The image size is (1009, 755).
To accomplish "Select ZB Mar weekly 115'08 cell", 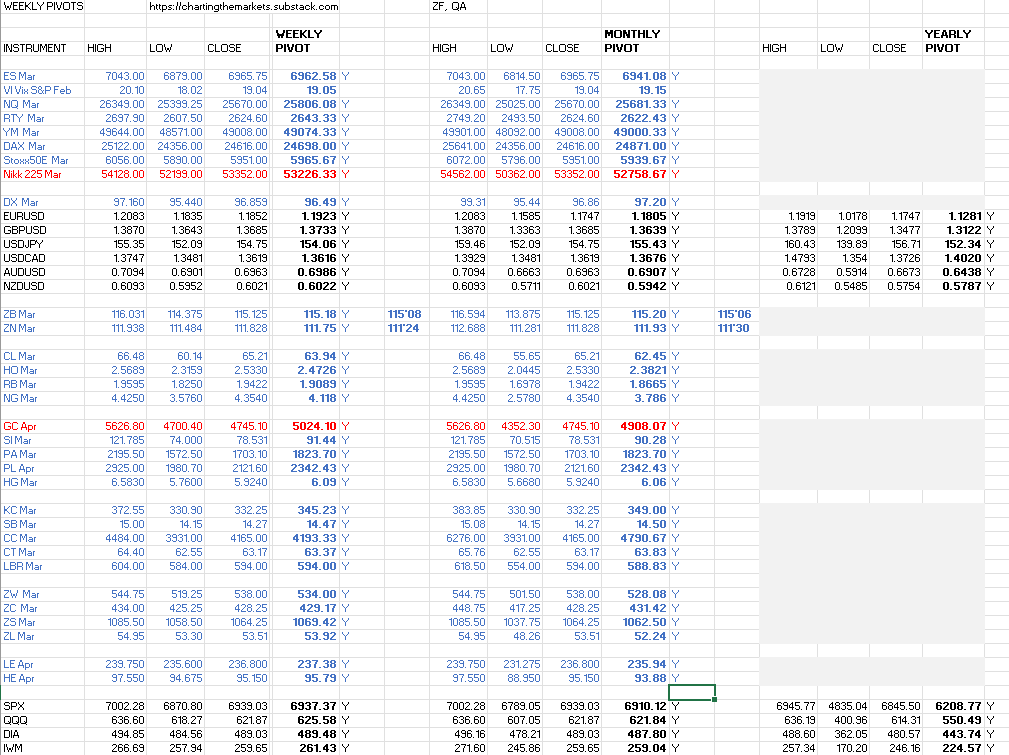I will click(x=407, y=314).
